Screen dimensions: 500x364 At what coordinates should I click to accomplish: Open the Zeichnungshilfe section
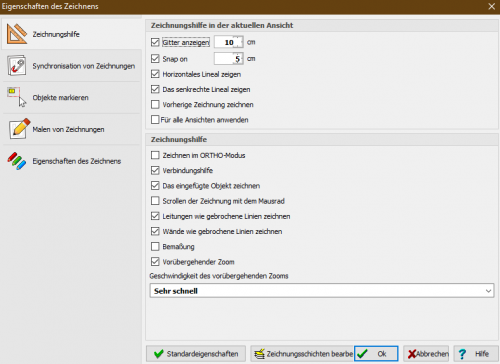click(72, 34)
